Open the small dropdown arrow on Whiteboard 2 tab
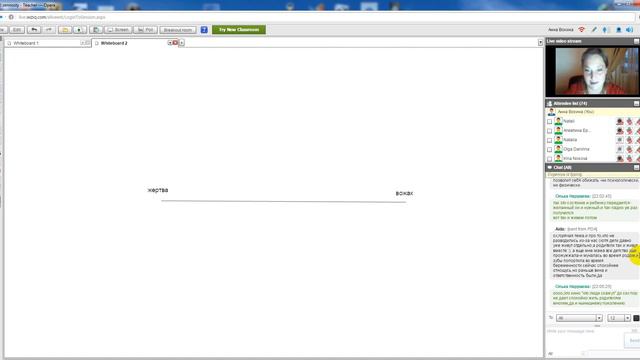 tap(169, 43)
